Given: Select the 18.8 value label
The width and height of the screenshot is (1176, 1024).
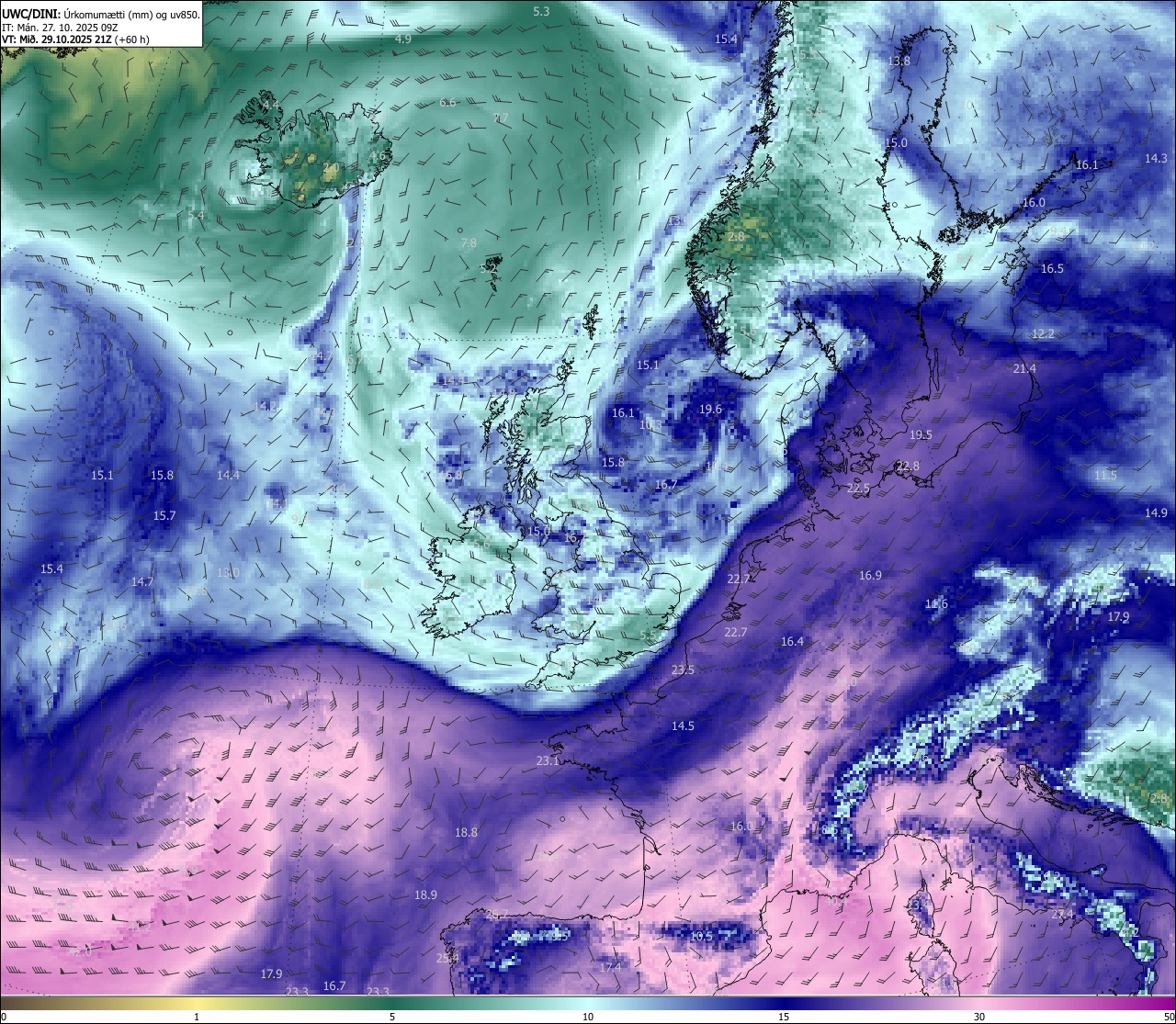Looking at the screenshot, I should click(466, 832).
